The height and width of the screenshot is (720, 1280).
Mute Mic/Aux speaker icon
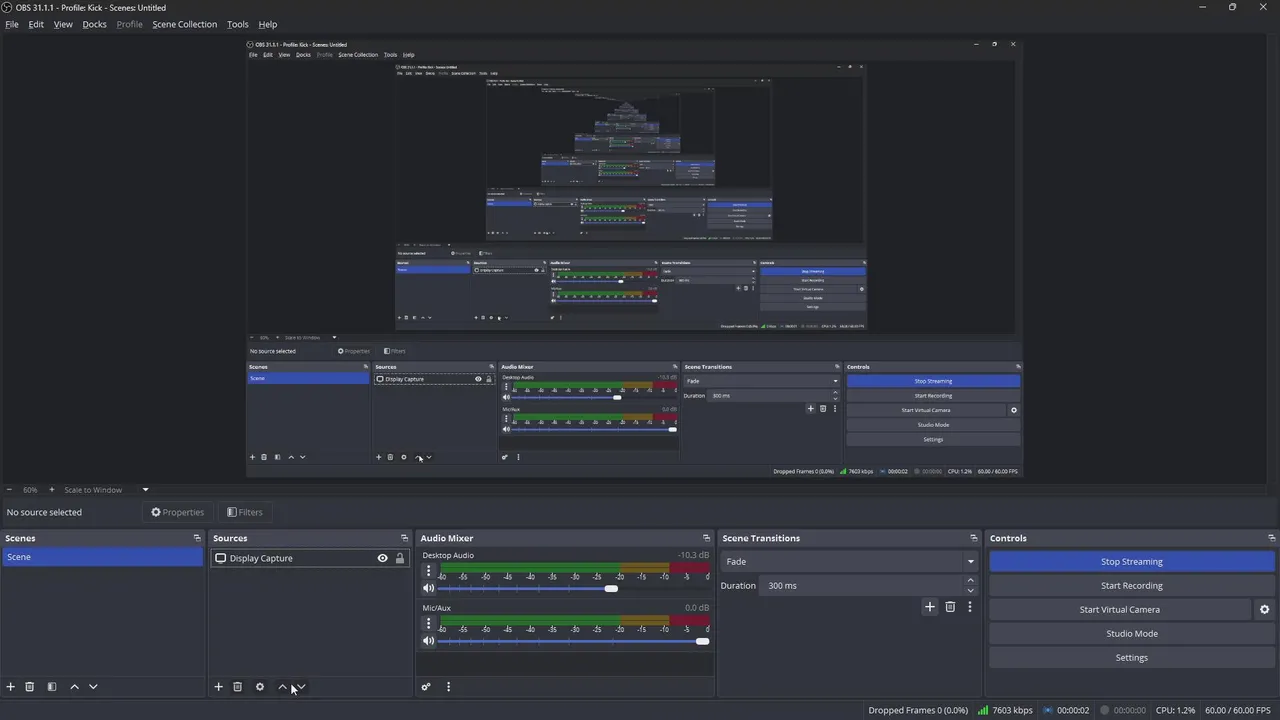(x=429, y=641)
